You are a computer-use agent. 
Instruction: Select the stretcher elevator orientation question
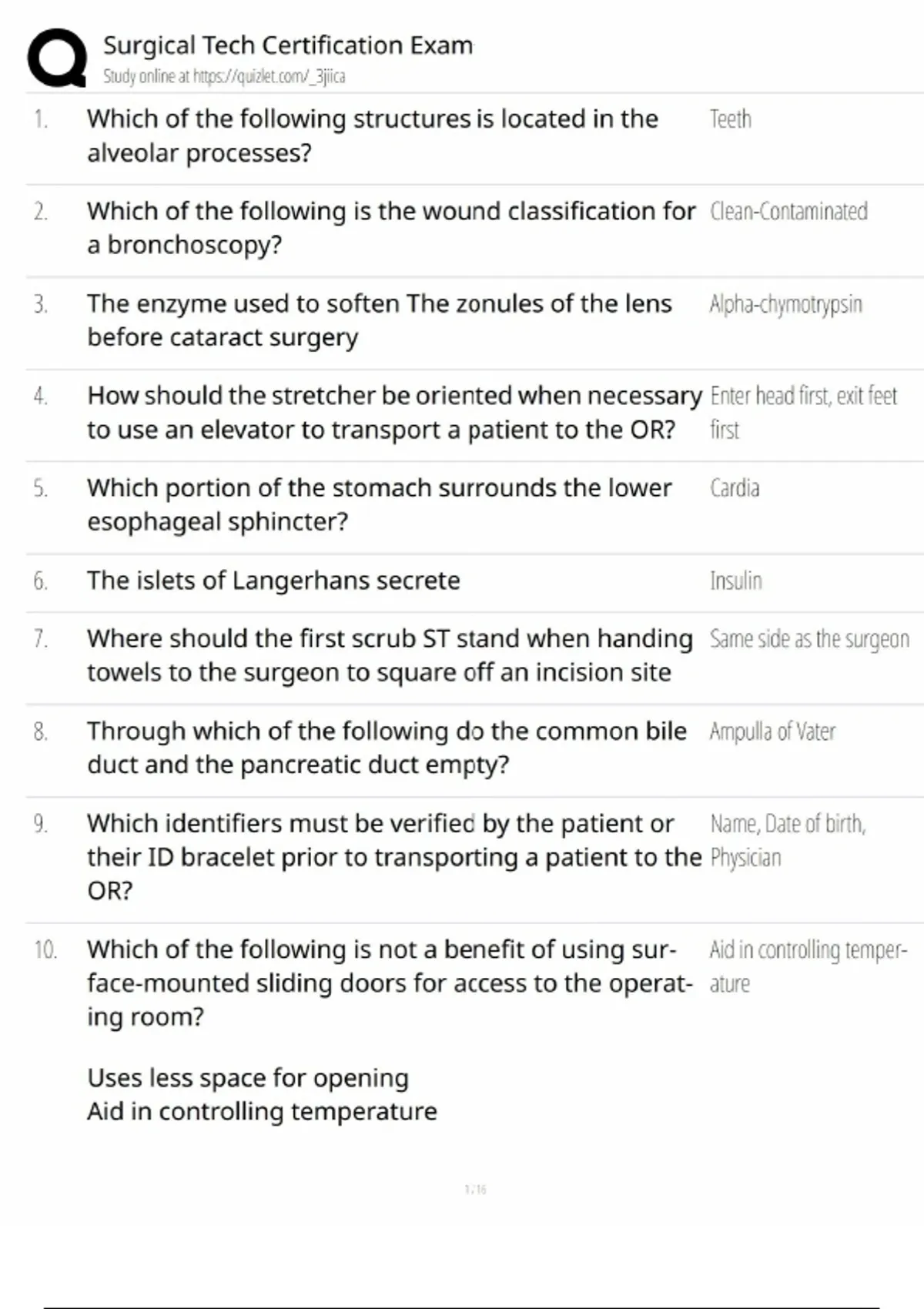(393, 412)
